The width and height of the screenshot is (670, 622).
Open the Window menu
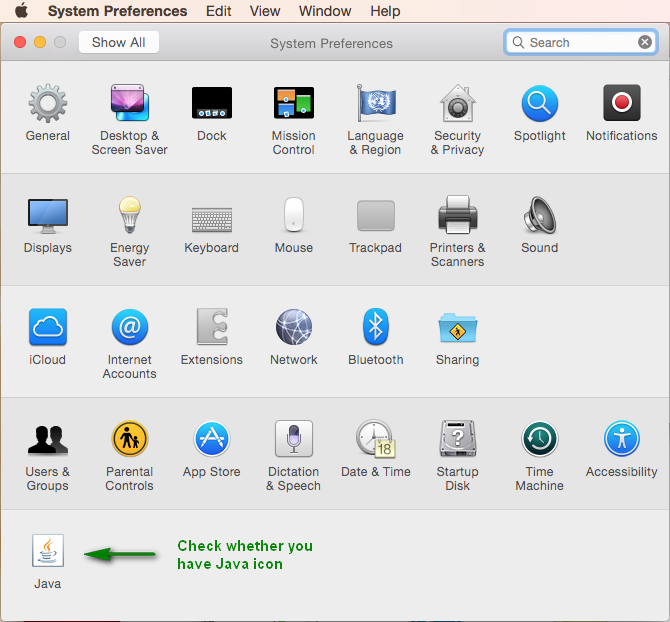click(x=325, y=11)
